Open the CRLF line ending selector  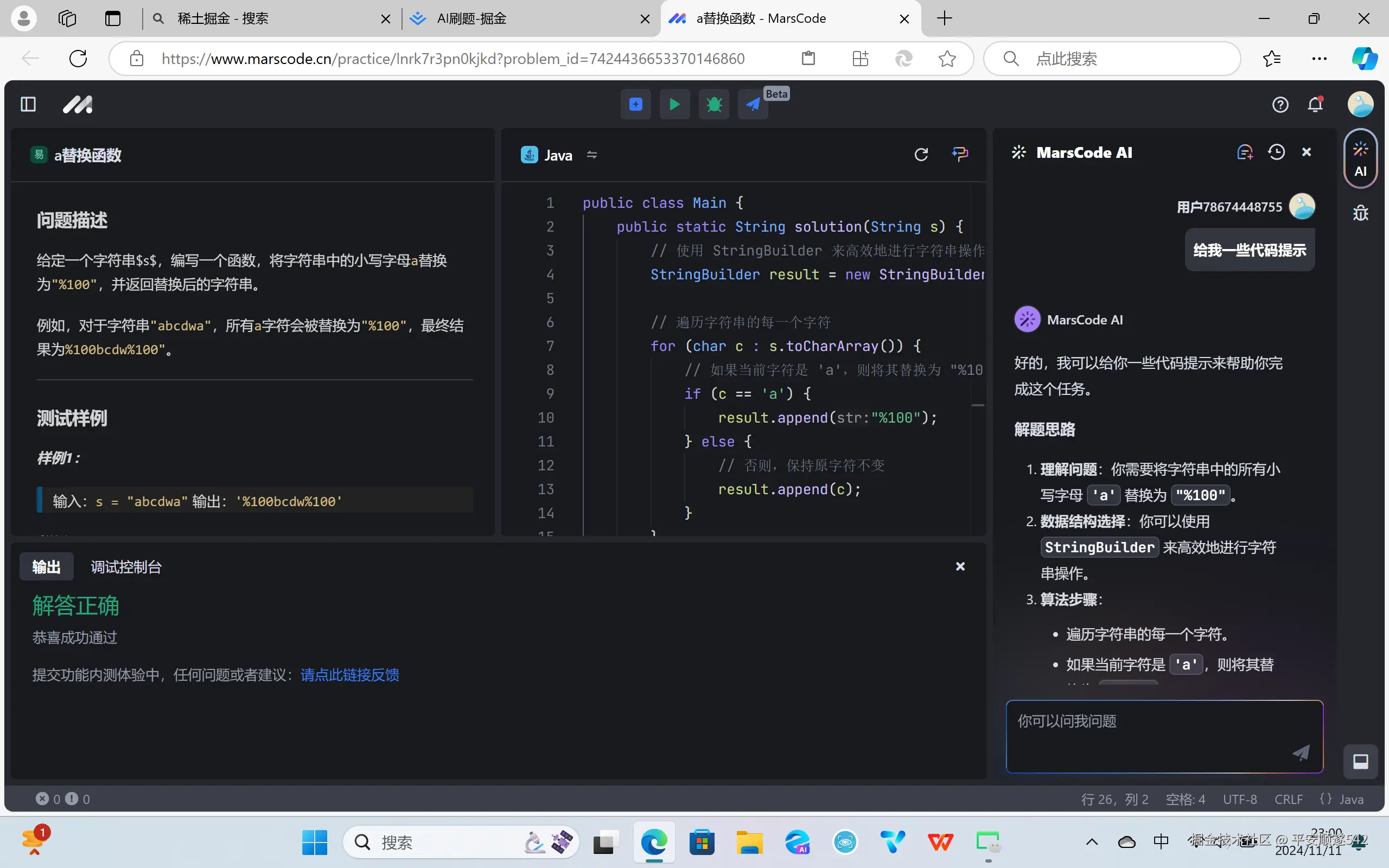[1288, 799]
